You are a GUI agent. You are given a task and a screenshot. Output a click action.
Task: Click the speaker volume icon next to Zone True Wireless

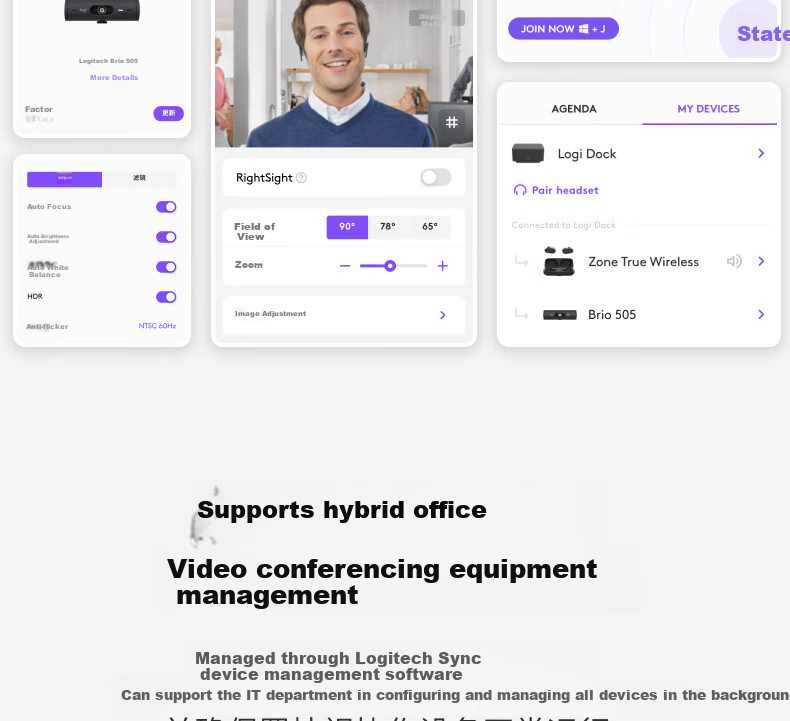click(734, 261)
